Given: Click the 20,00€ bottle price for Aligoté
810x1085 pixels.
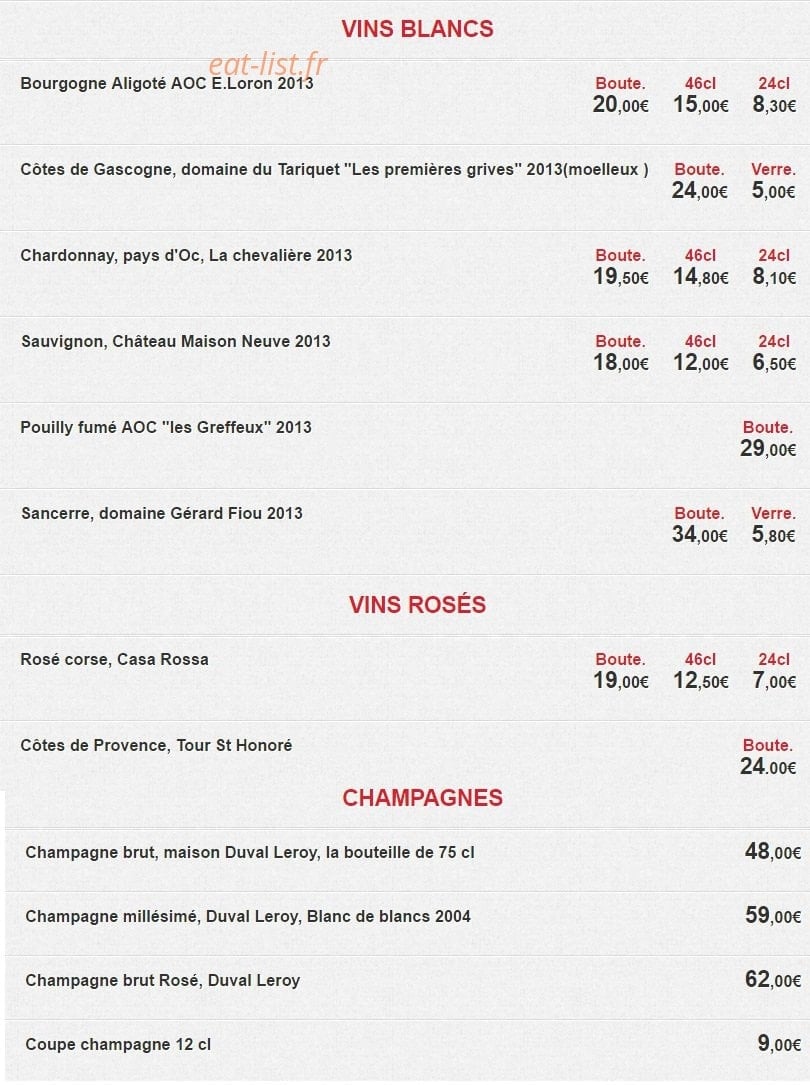Looking at the screenshot, I should pyautogui.click(x=620, y=104).
